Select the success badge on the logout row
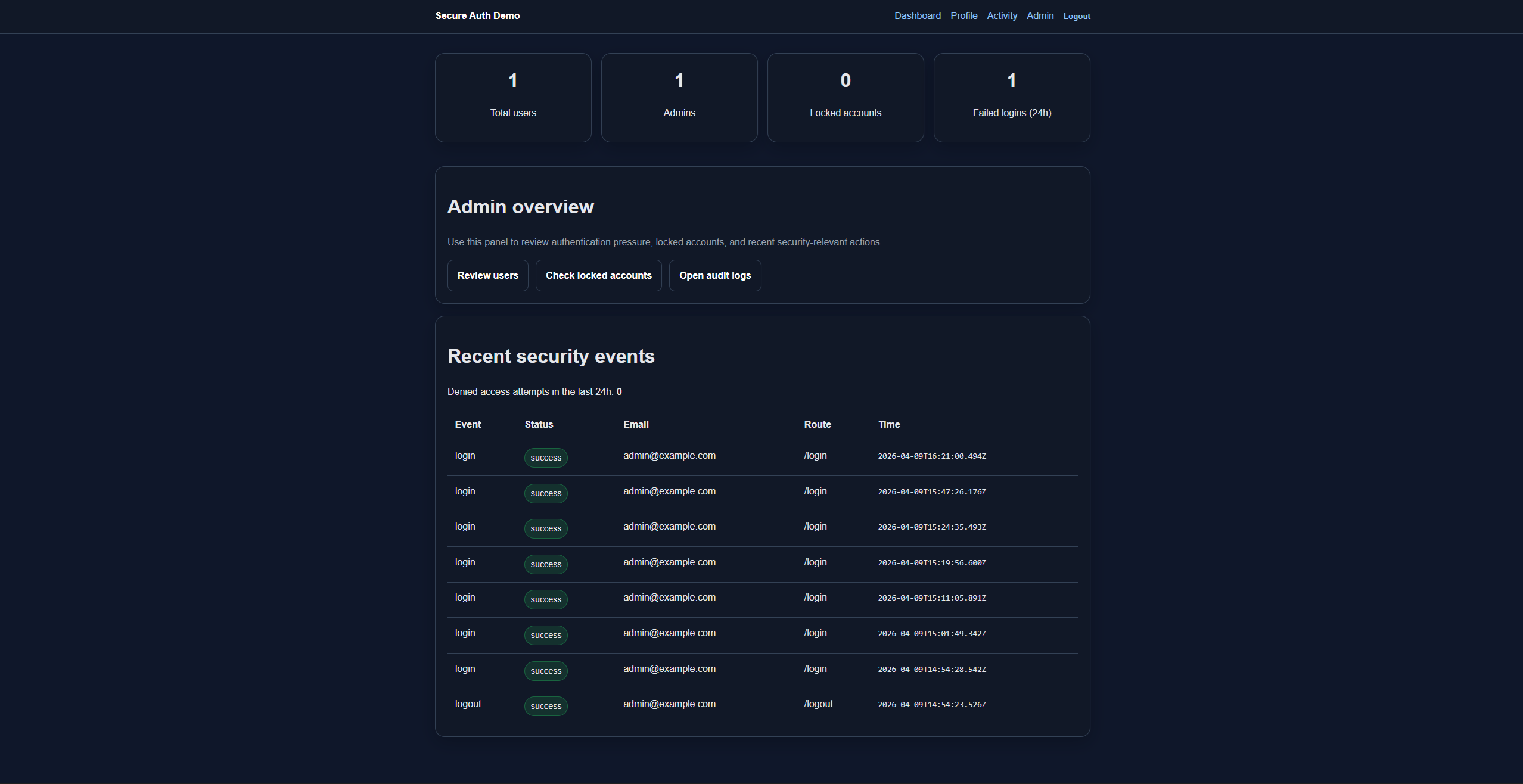Viewport: 1523px width, 784px height. pos(545,705)
